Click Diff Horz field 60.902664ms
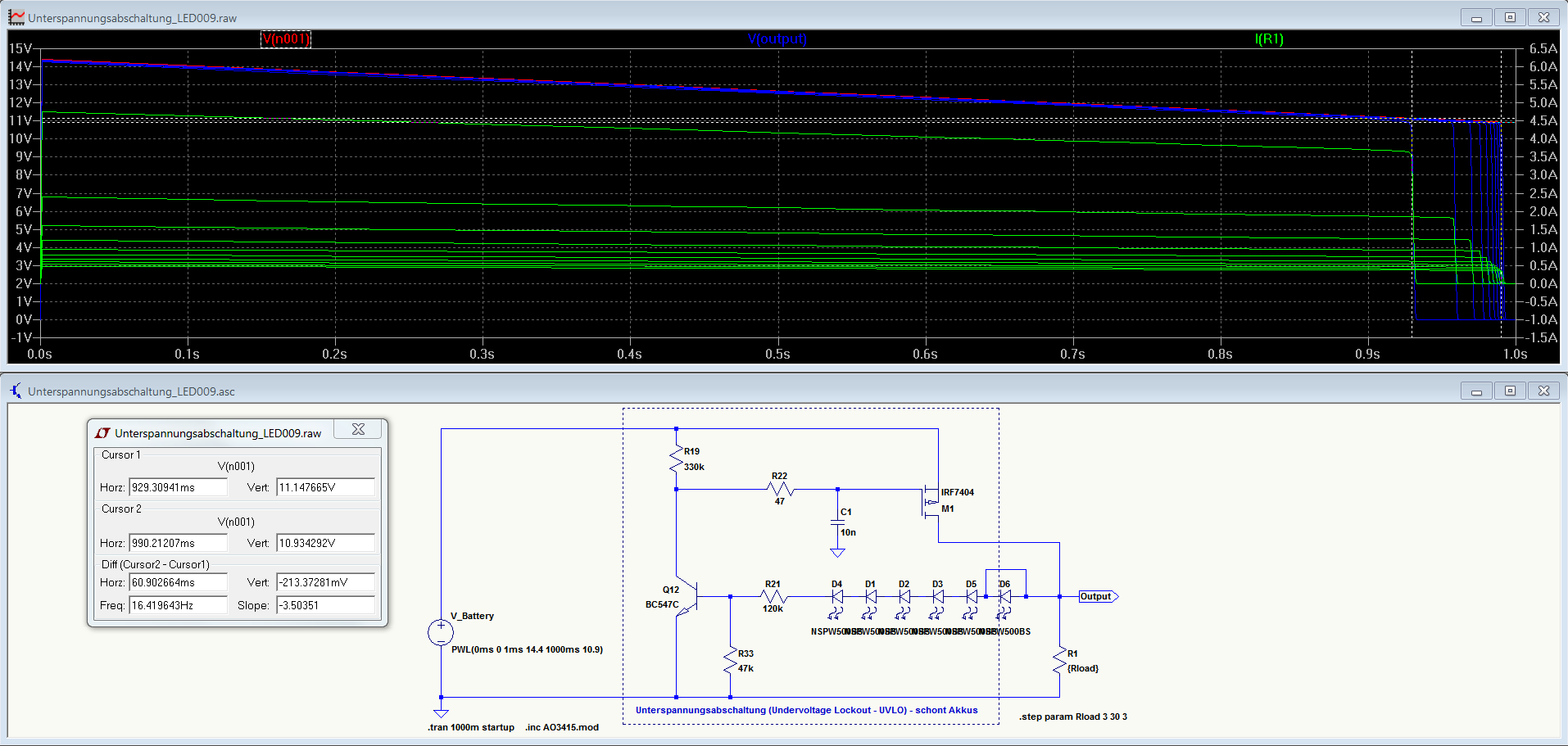Viewport: 1568px width, 746px height. [178, 582]
